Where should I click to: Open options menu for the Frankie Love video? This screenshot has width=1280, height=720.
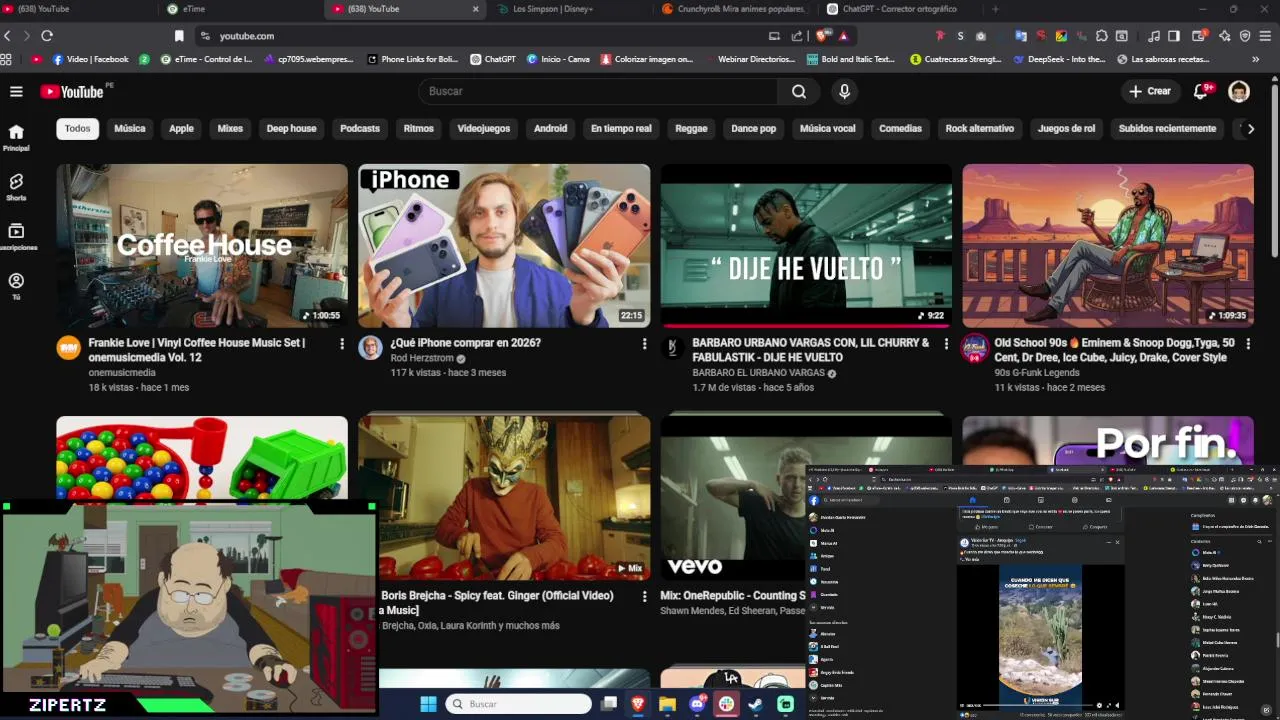(x=342, y=344)
